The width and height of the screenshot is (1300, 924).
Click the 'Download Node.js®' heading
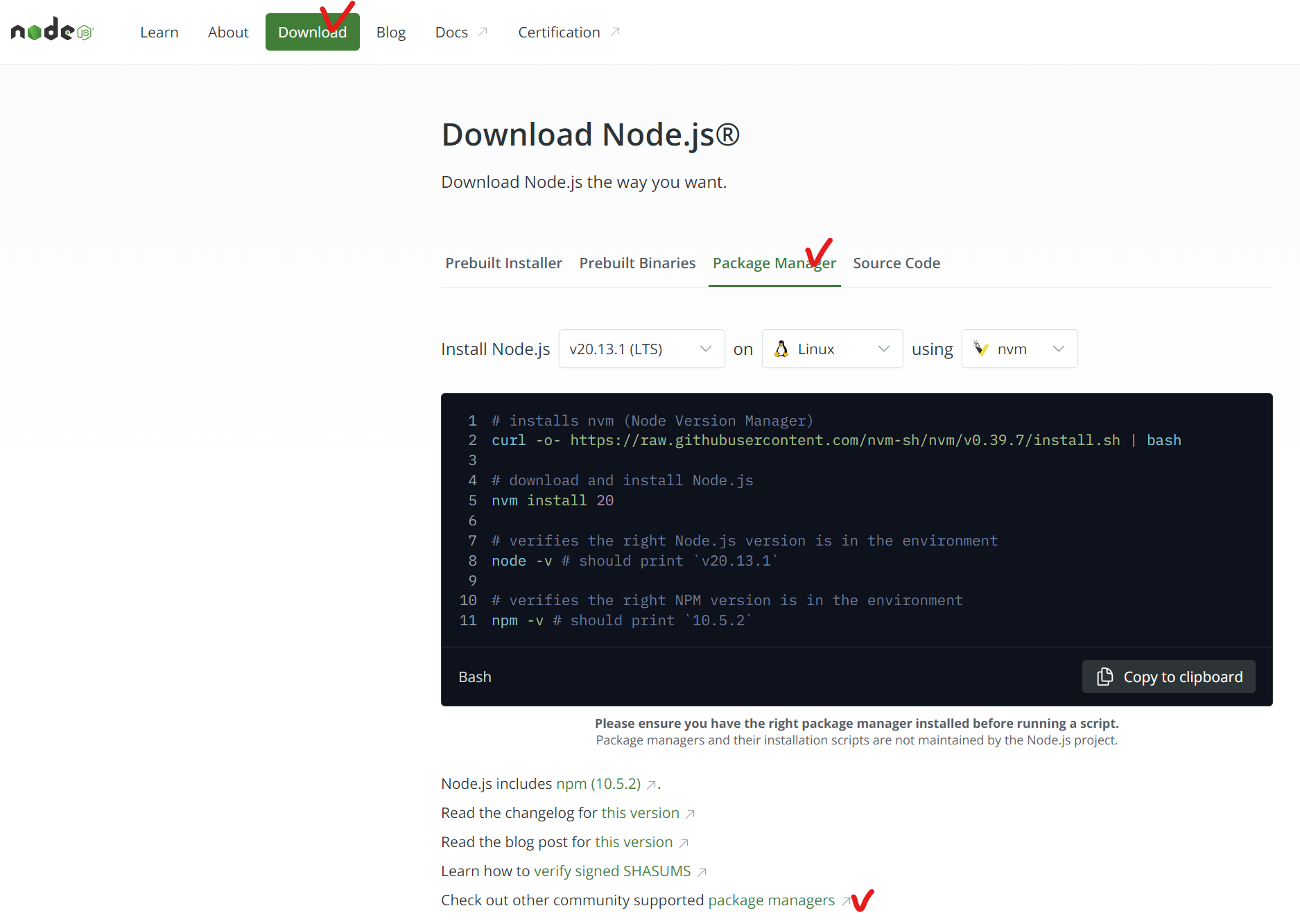click(591, 134)
